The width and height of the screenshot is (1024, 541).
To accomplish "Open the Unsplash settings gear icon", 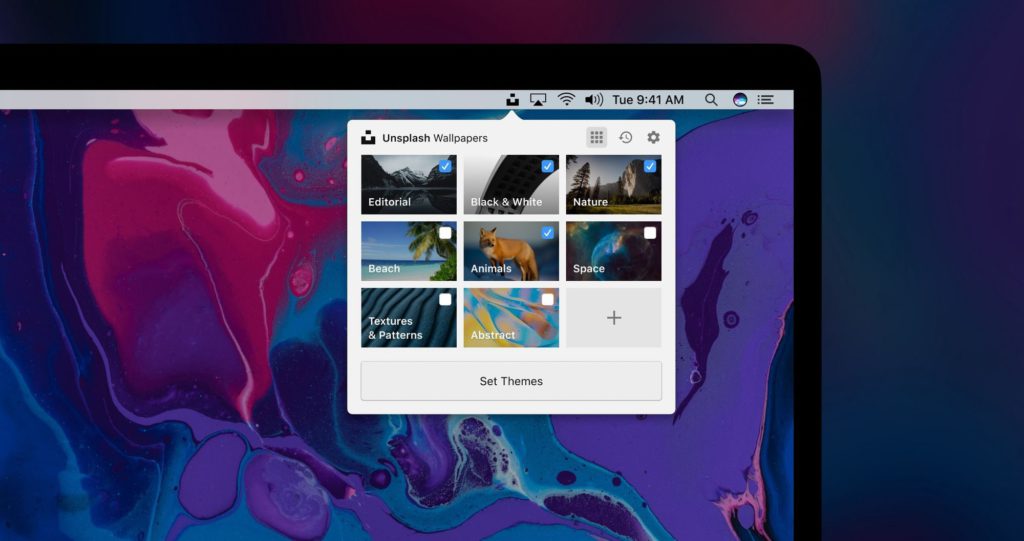I will [653, 137].
